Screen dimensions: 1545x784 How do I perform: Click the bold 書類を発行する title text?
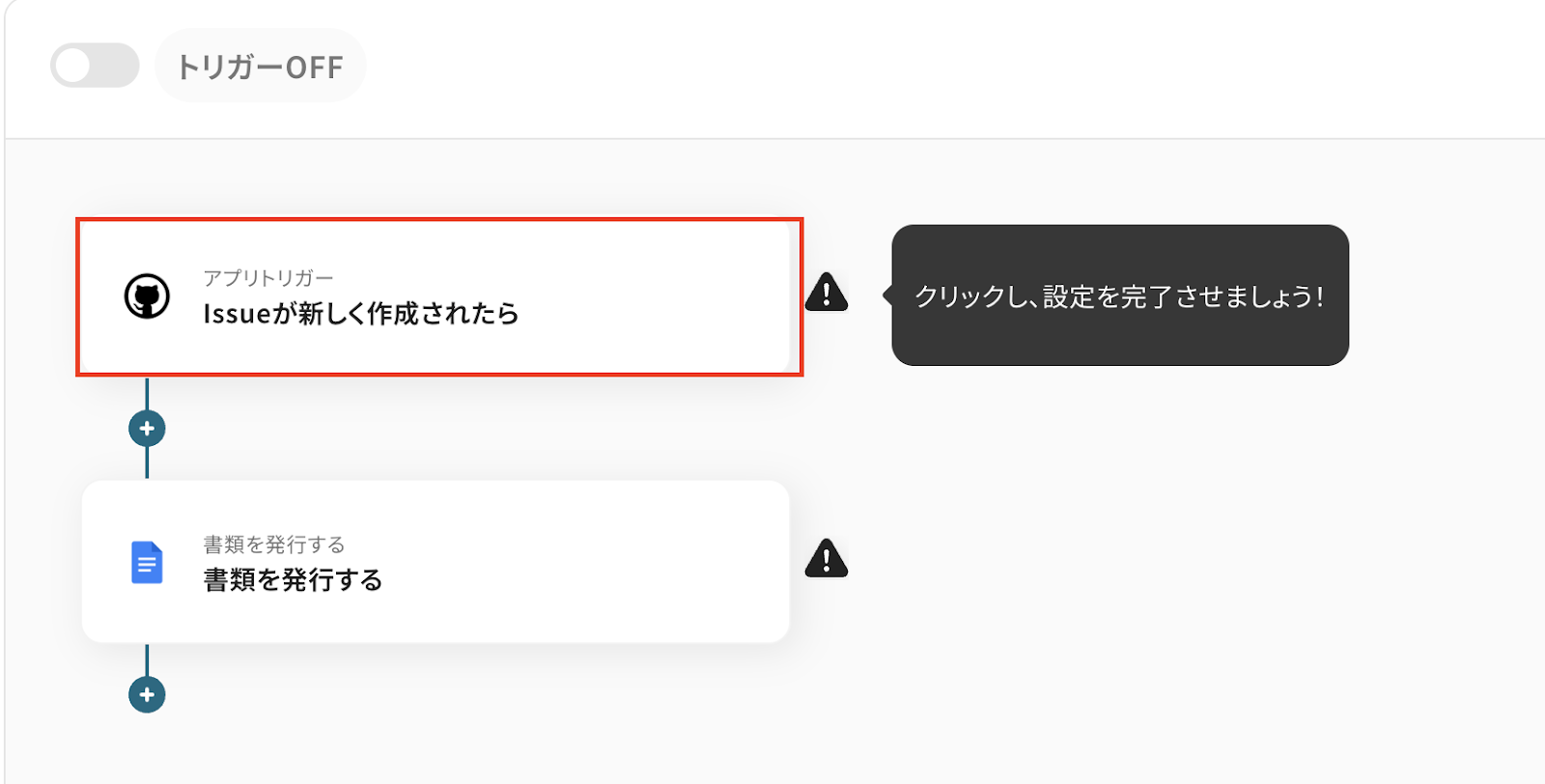[x=293, y=580]
